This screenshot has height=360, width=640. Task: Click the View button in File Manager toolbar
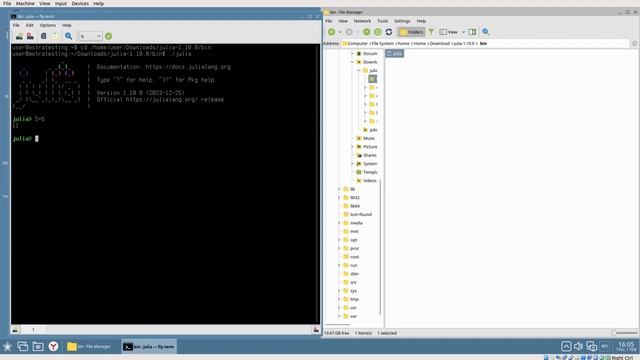coord(448,32)
